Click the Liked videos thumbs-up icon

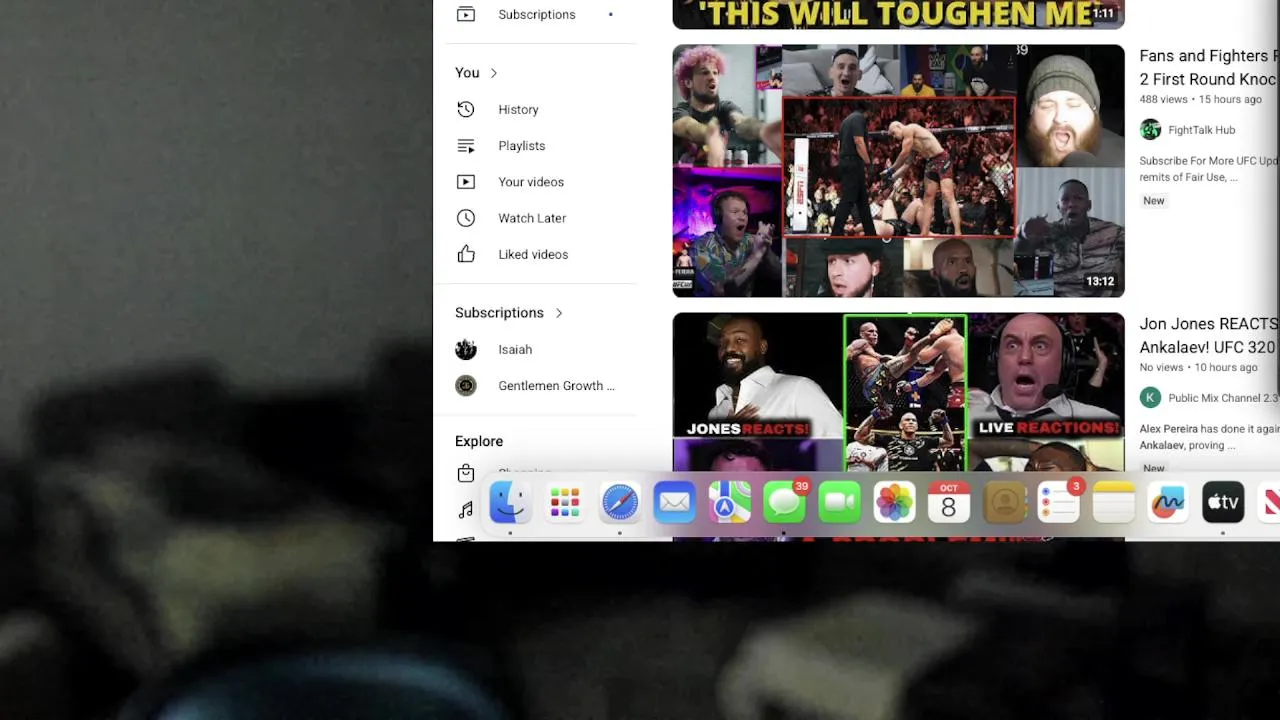click(x=466, y=254)
